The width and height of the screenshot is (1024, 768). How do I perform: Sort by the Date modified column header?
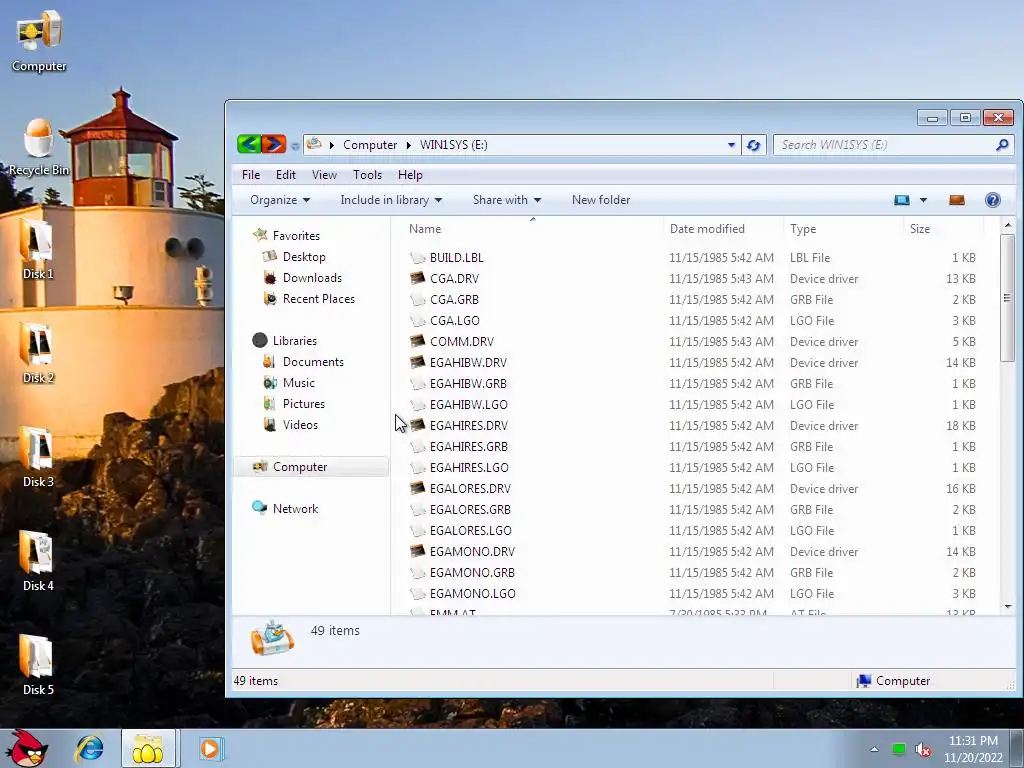tap(724, 229)
